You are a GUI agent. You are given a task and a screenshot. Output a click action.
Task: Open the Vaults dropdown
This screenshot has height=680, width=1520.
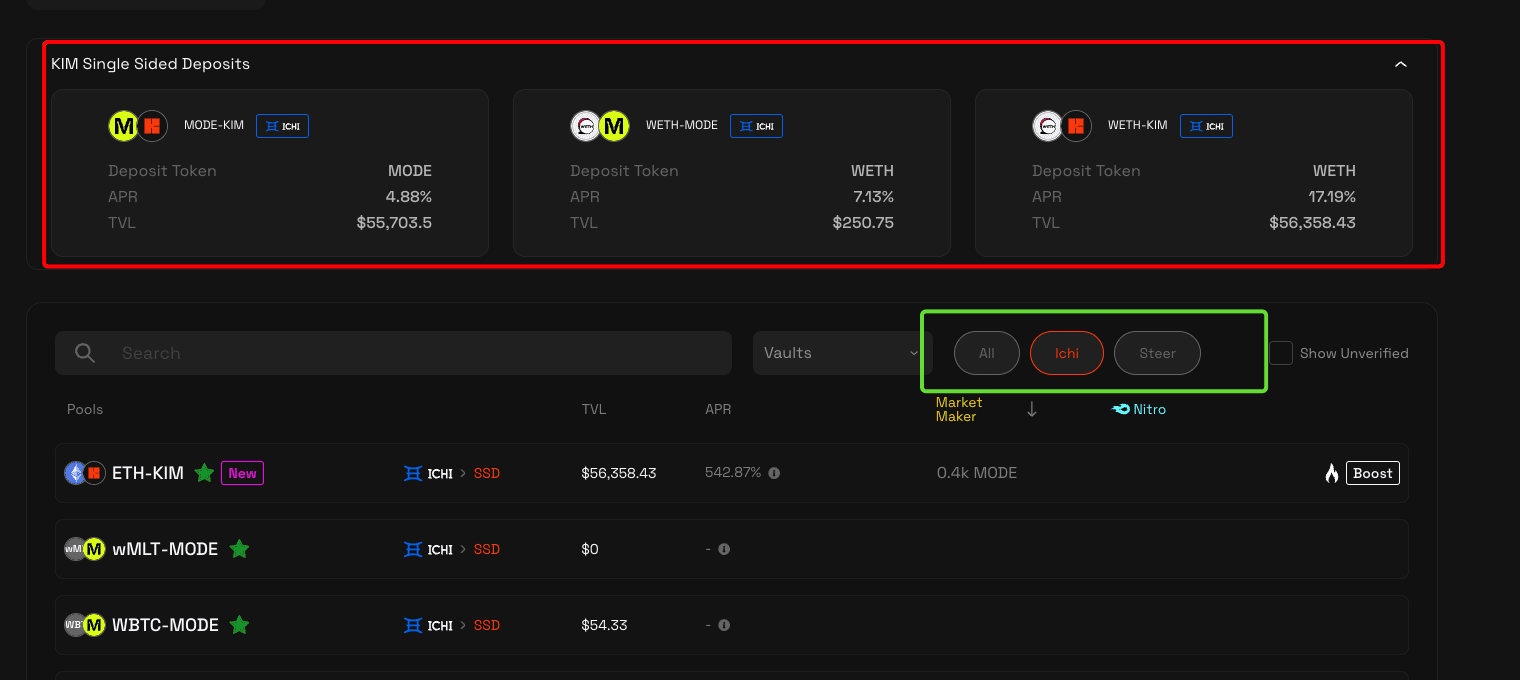click(x=842, y=353)
